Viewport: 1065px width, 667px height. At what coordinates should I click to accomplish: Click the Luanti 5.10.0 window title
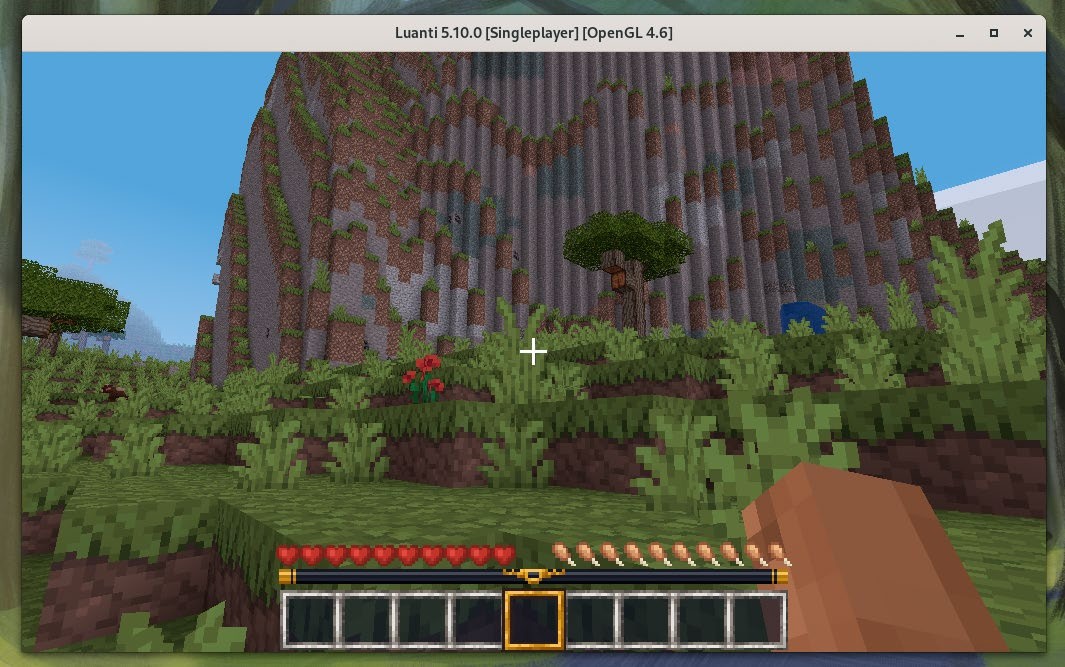(534, 33)
